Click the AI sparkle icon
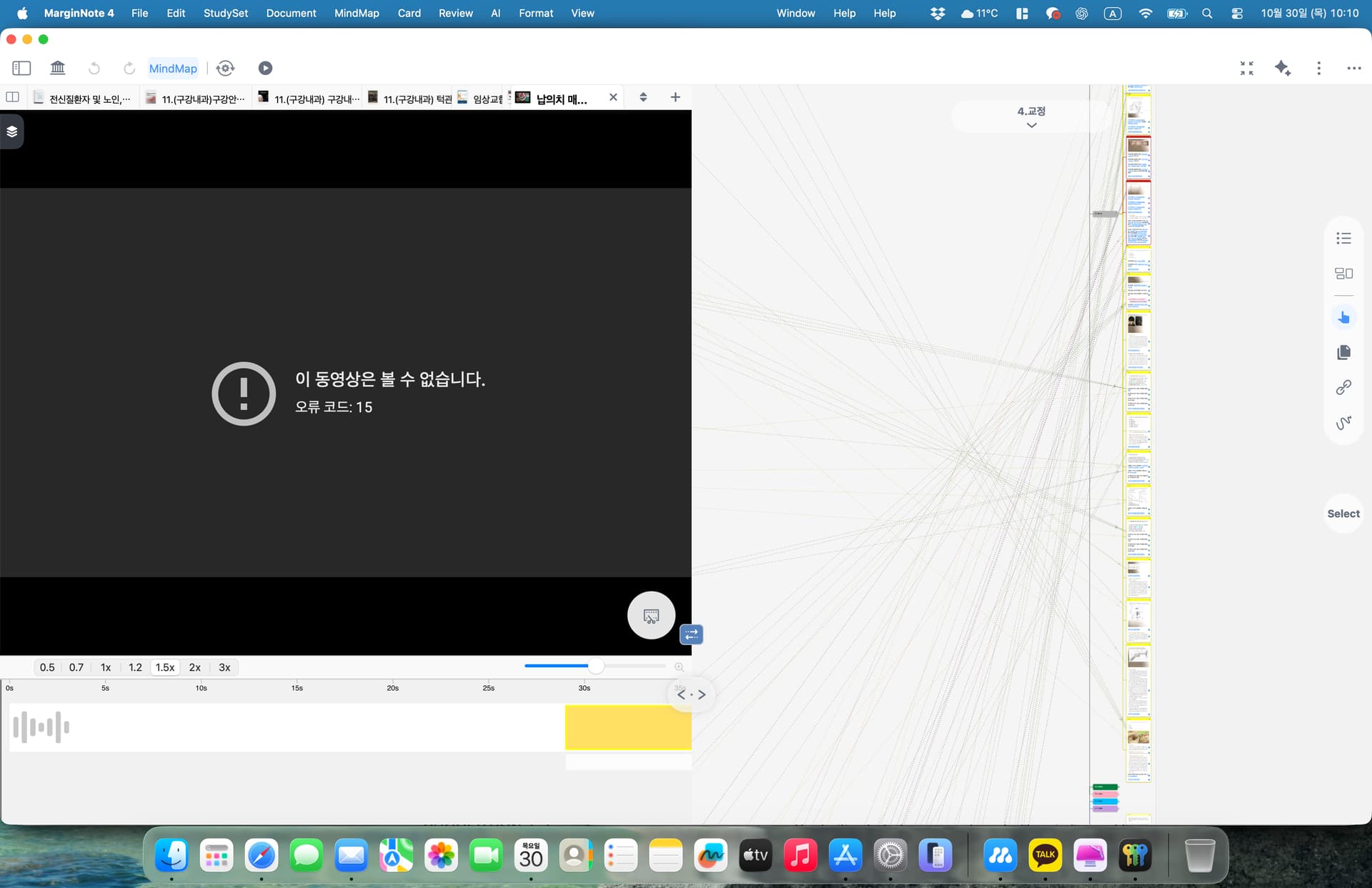 [1282, 68]
